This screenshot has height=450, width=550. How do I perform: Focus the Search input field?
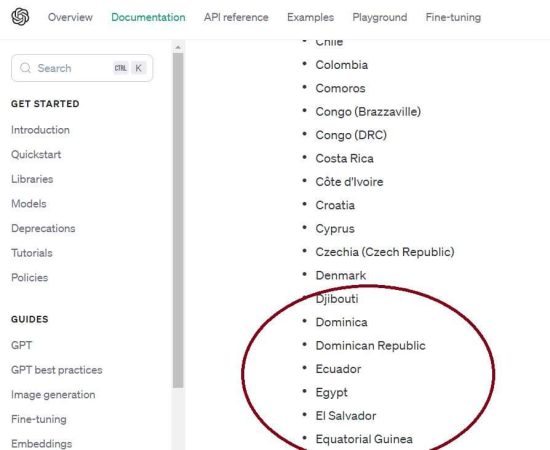82,68
